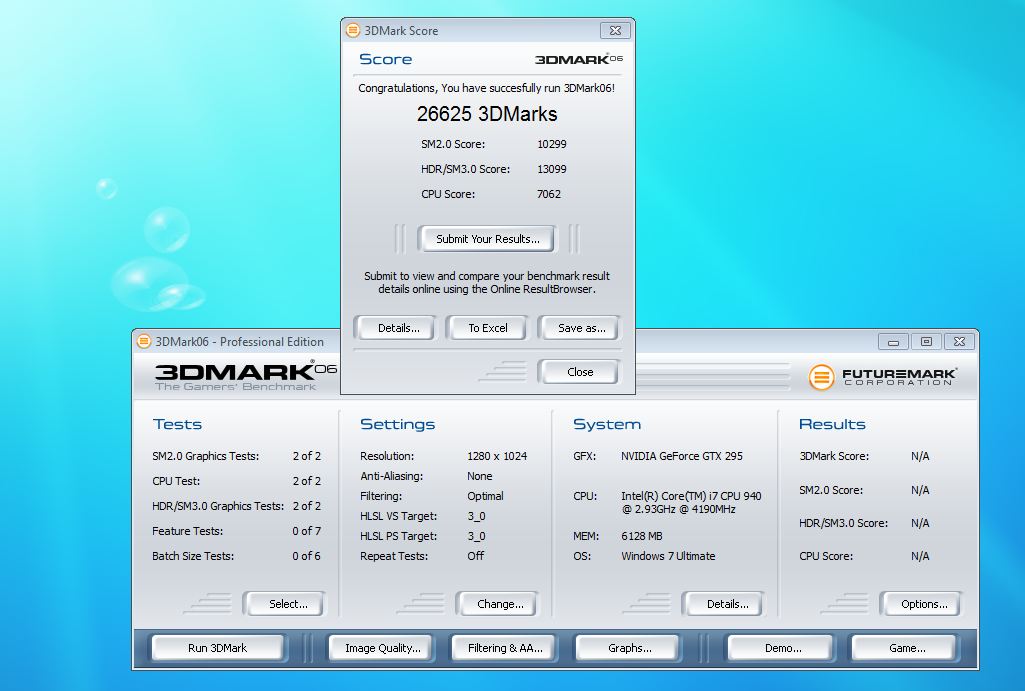Click Run 3DMark button
Viewport: 1025px width, 691px height.
218,648
